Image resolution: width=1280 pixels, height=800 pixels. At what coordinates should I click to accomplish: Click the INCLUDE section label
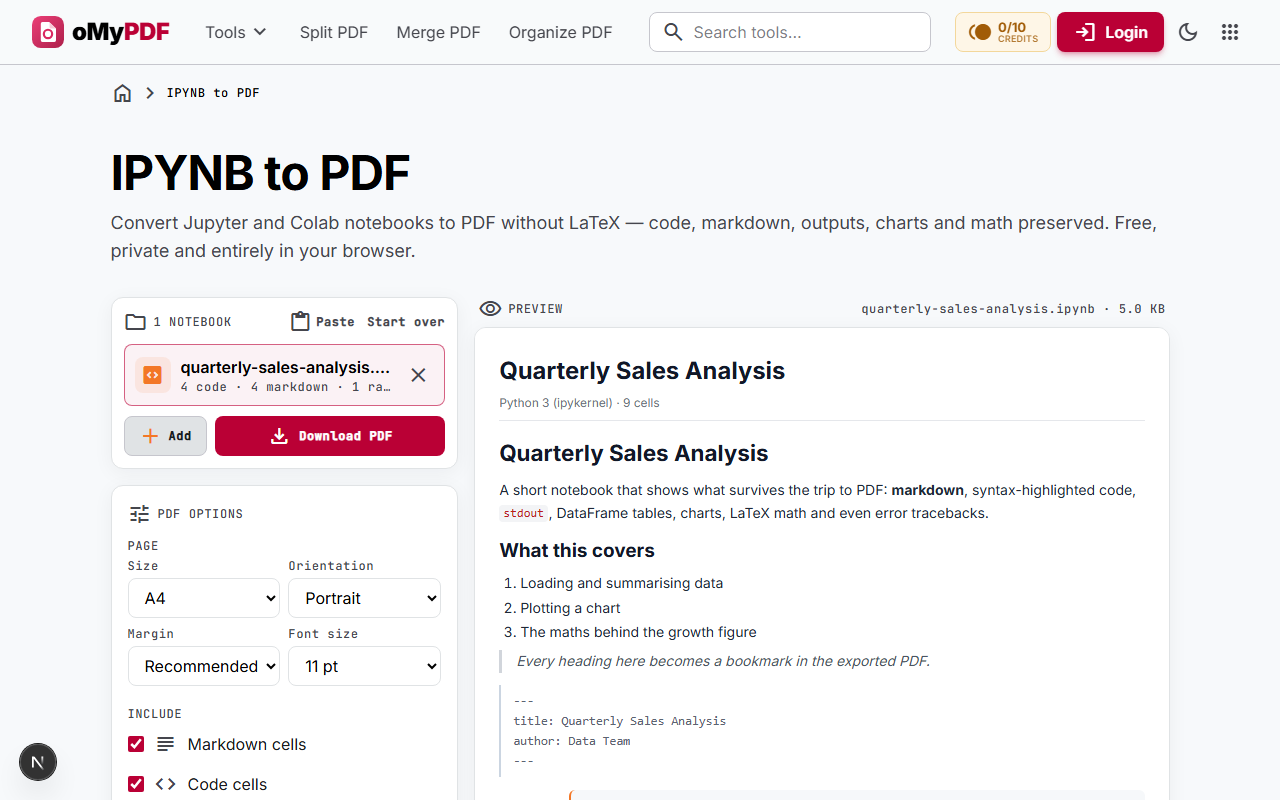pyautogui.click(x=155, y=714)
